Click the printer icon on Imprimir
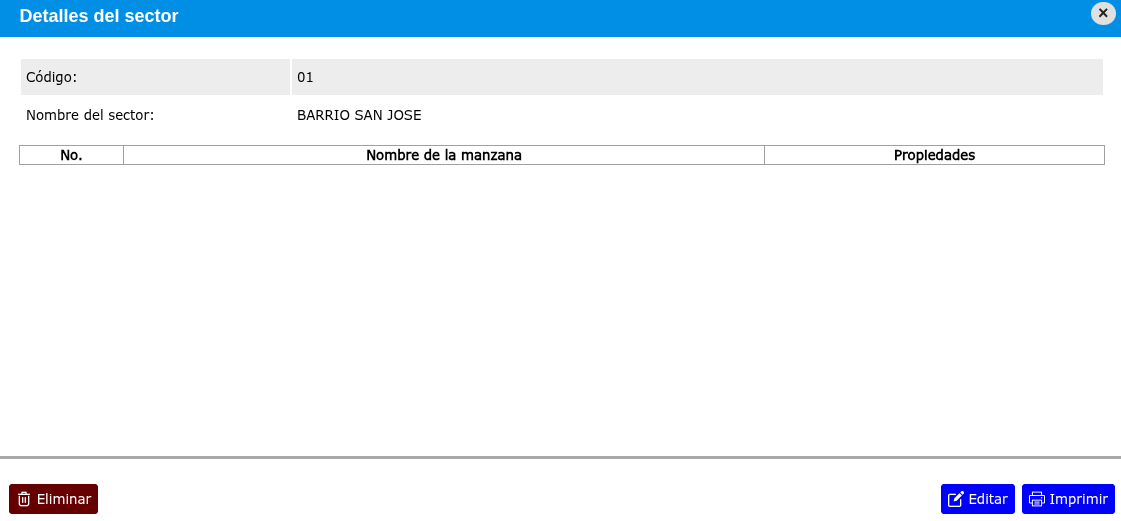The image size is (1121, 521). coord(1037,499)
